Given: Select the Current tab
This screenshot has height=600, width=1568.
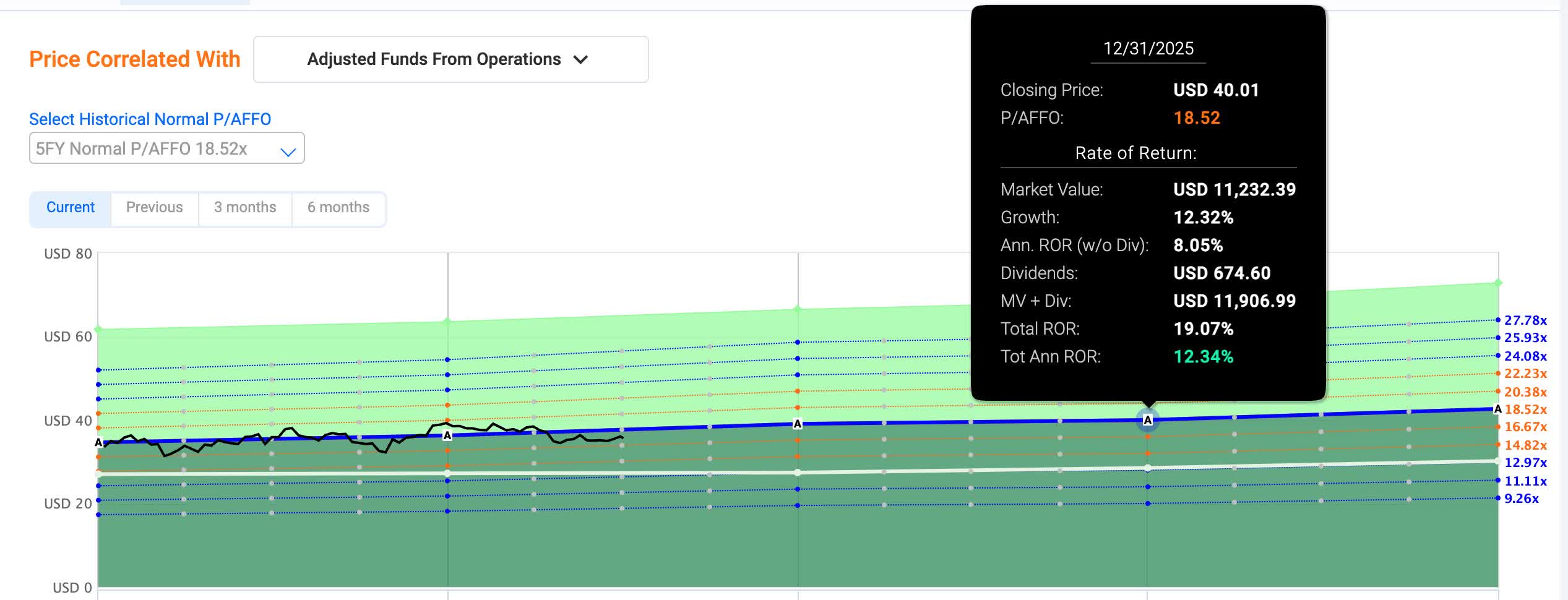Looking at the screenshot, I should (70, 207).
